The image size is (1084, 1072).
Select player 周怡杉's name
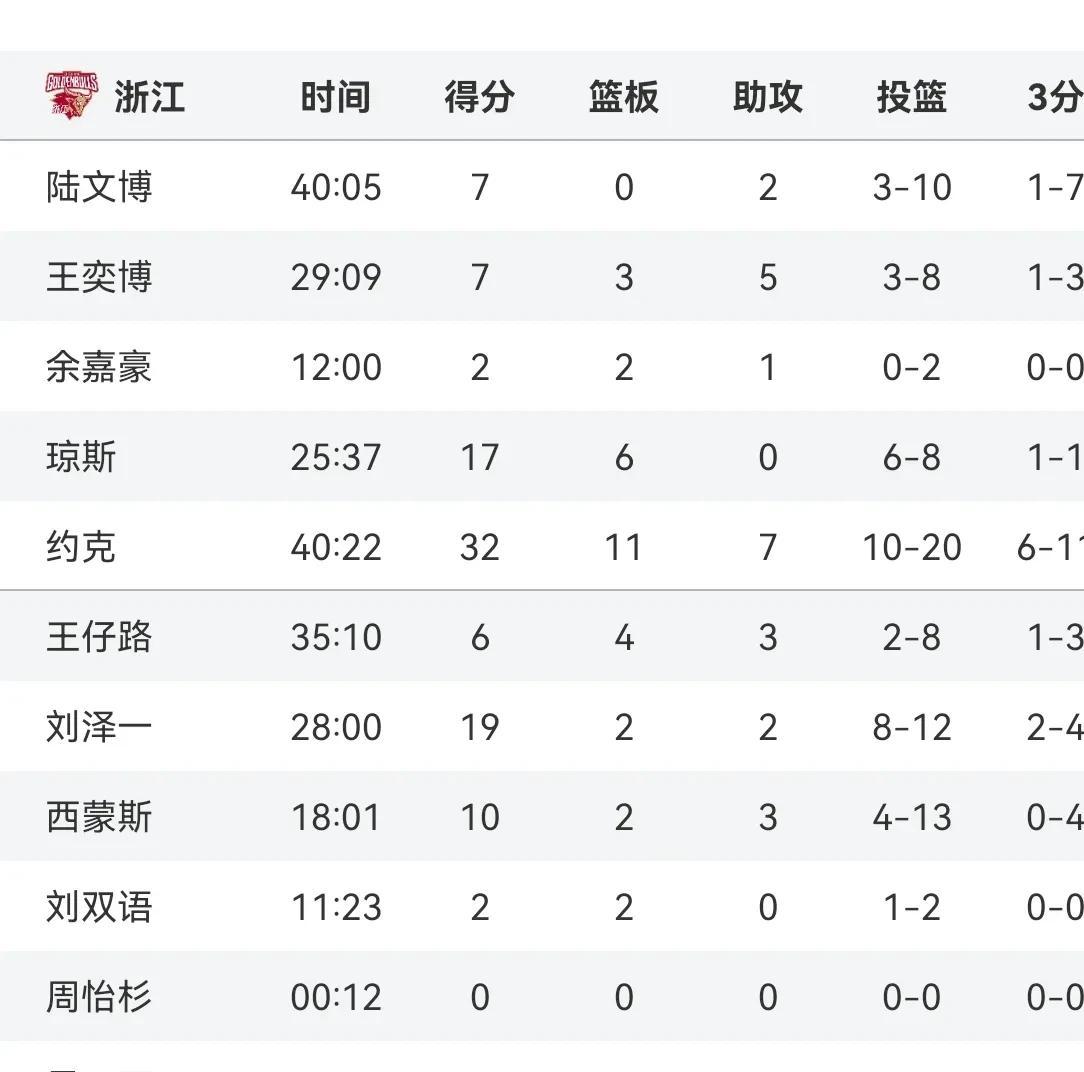[x=99, y=997]
